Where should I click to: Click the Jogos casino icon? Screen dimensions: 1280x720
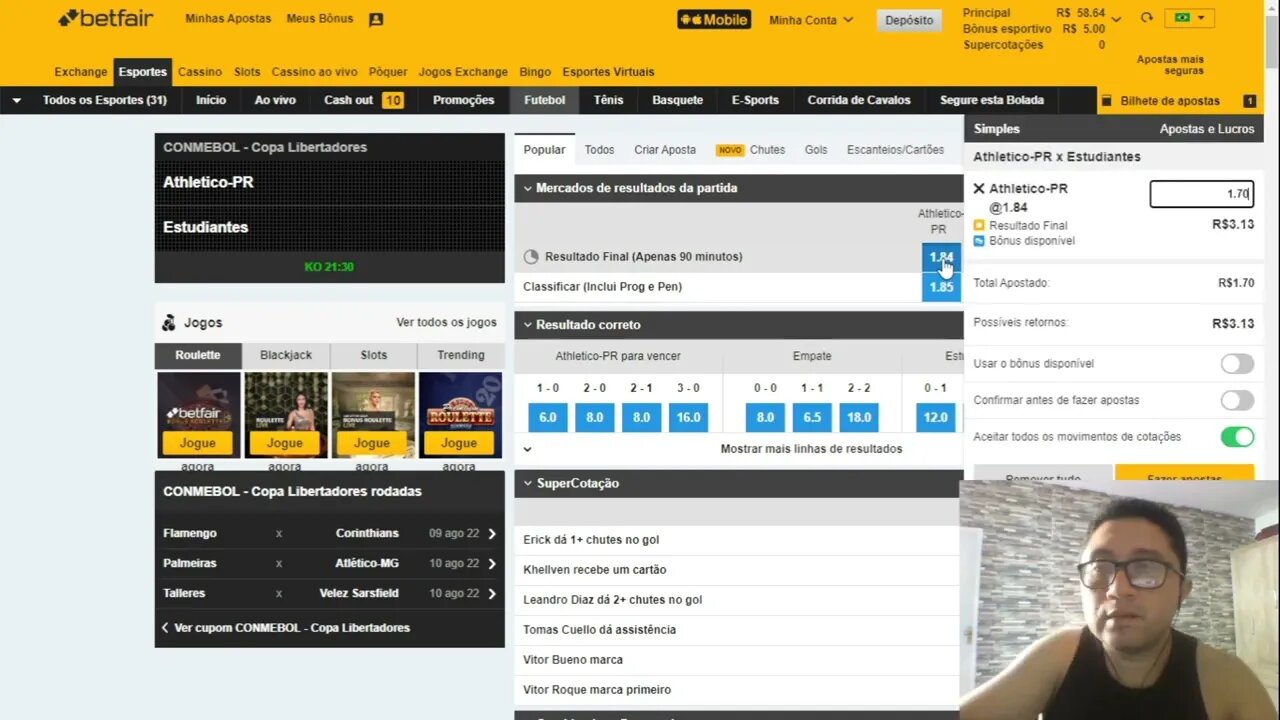169,323
